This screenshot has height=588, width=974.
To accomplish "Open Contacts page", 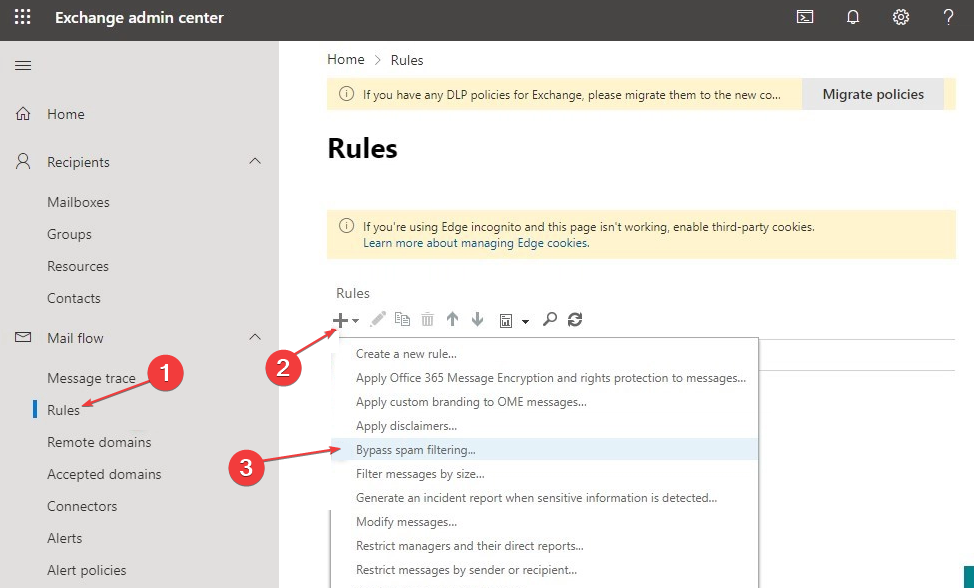I will coord(74,299).
